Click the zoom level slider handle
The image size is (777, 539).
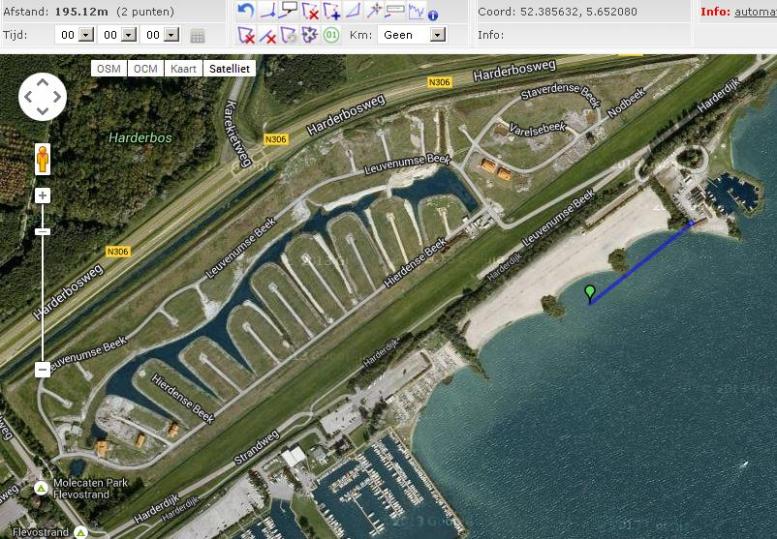[43, 231]
